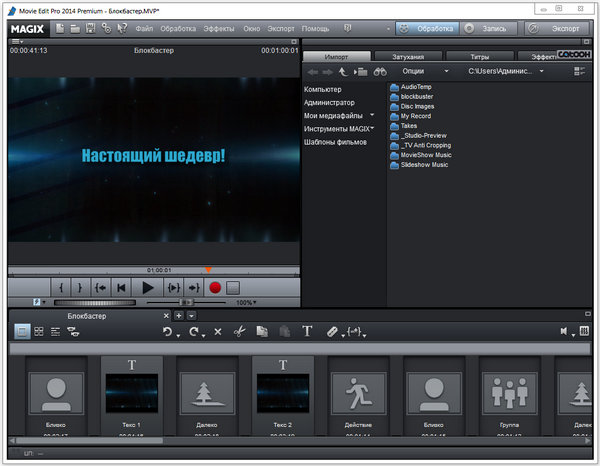Expand the folder path dropdown
The width and height of the screenshot is (600, 466).
pos(542,72)
